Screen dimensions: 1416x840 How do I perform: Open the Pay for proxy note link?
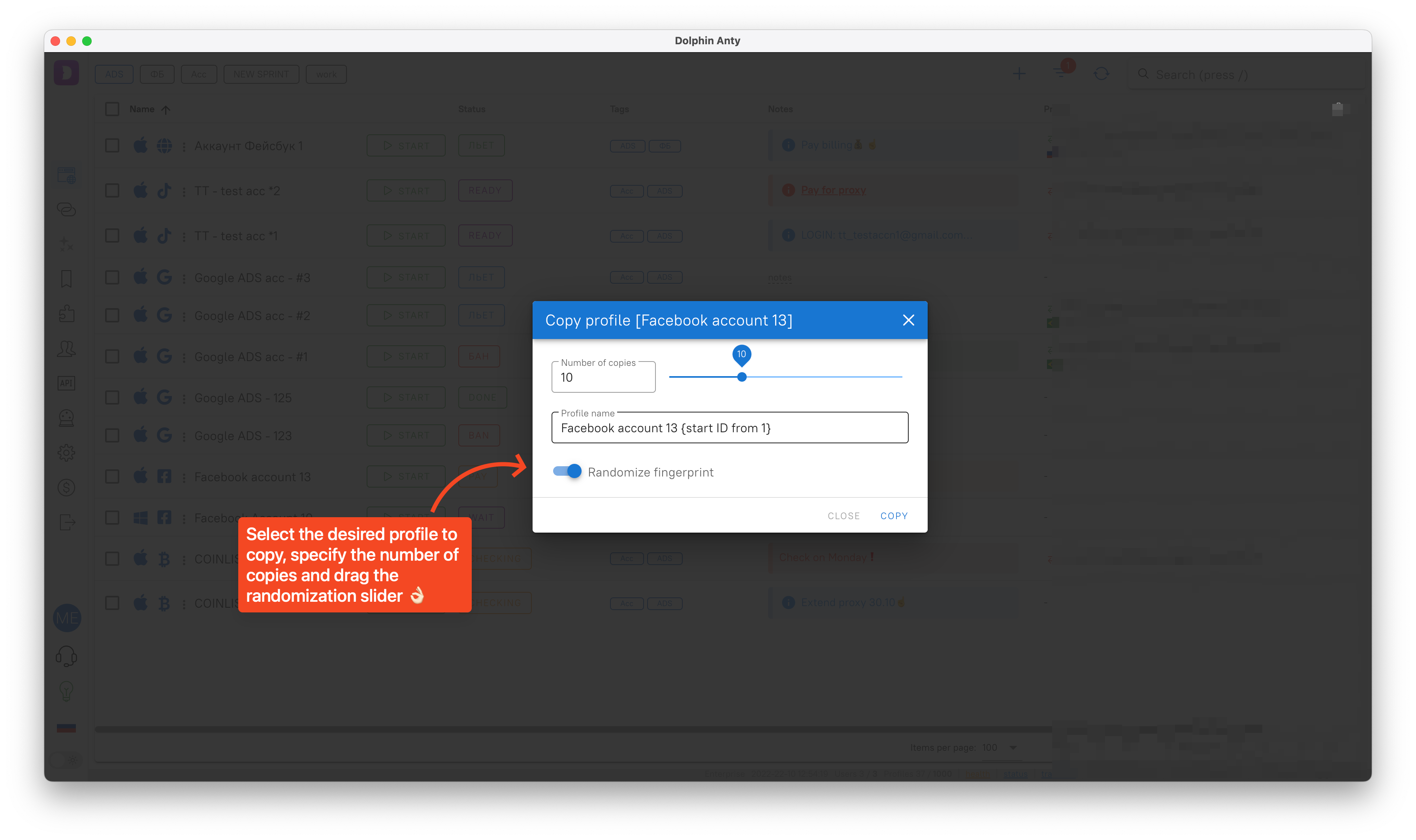click(833, 190)
